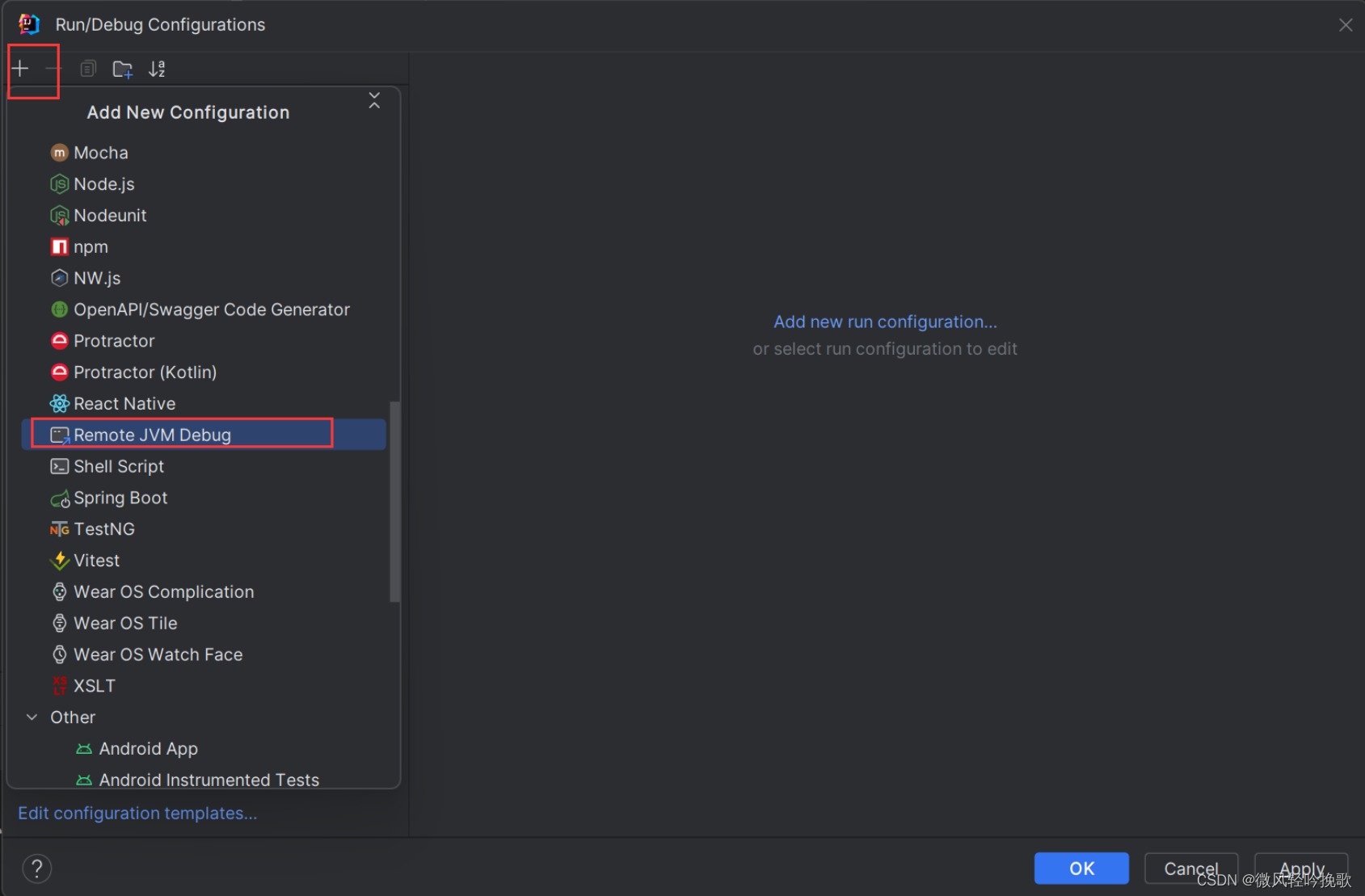
Task: Choose the Android App entry
Action: (x=204, y=749)
